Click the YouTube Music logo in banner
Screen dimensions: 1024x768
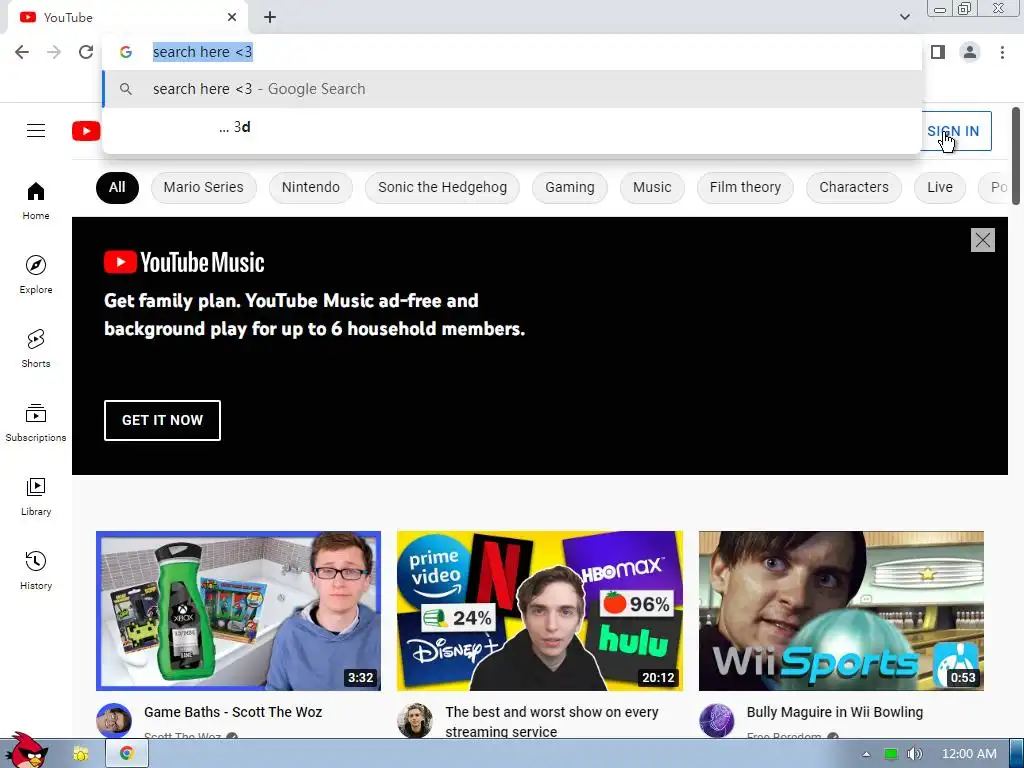coord(184,263)
